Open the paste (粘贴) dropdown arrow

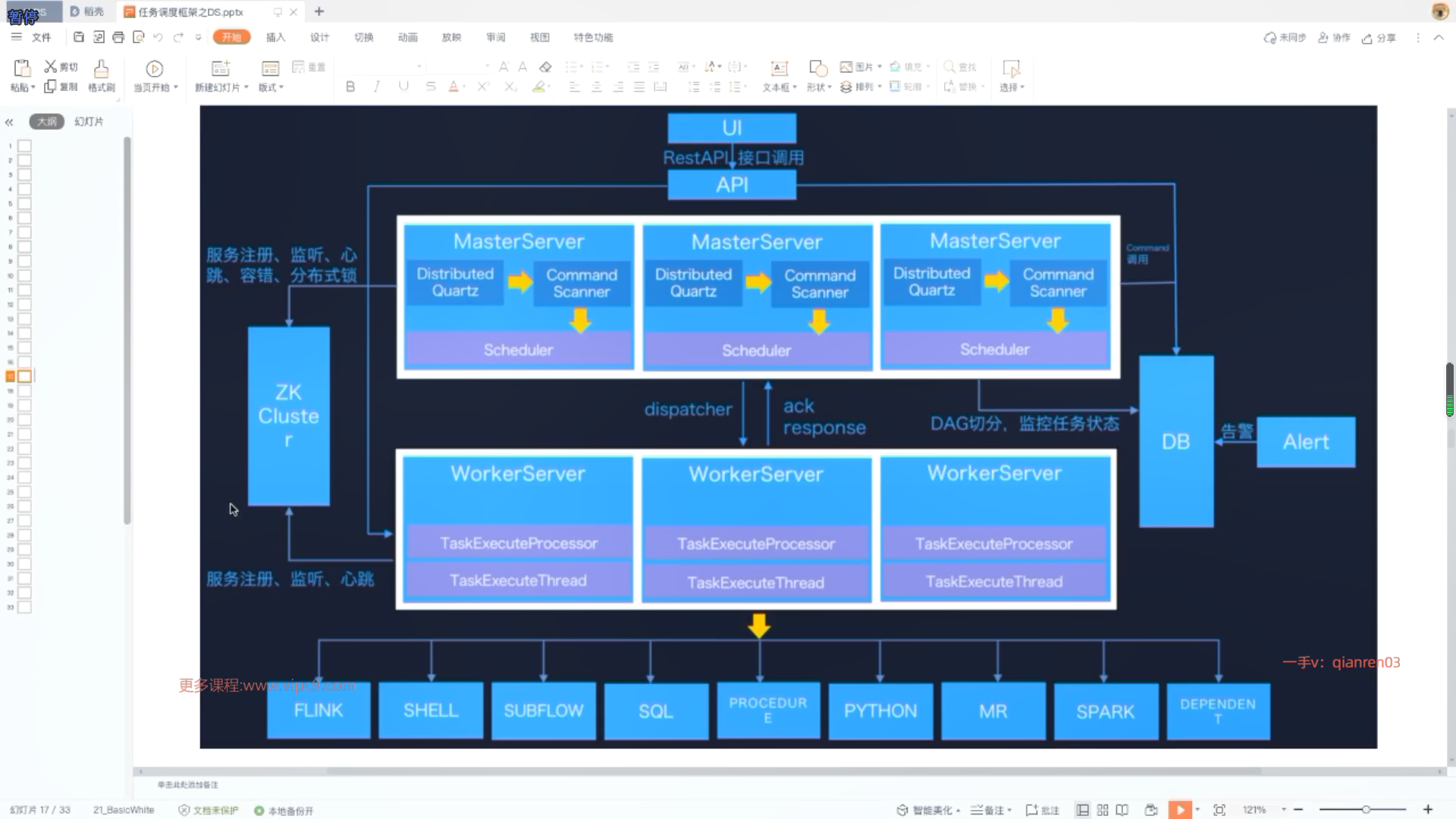click(x=33, y=87)
